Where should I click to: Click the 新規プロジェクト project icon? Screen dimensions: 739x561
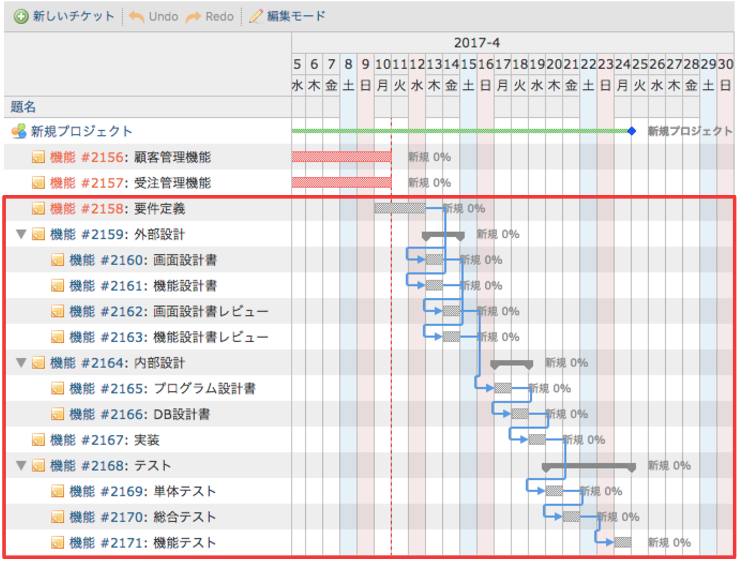[19, 131]
